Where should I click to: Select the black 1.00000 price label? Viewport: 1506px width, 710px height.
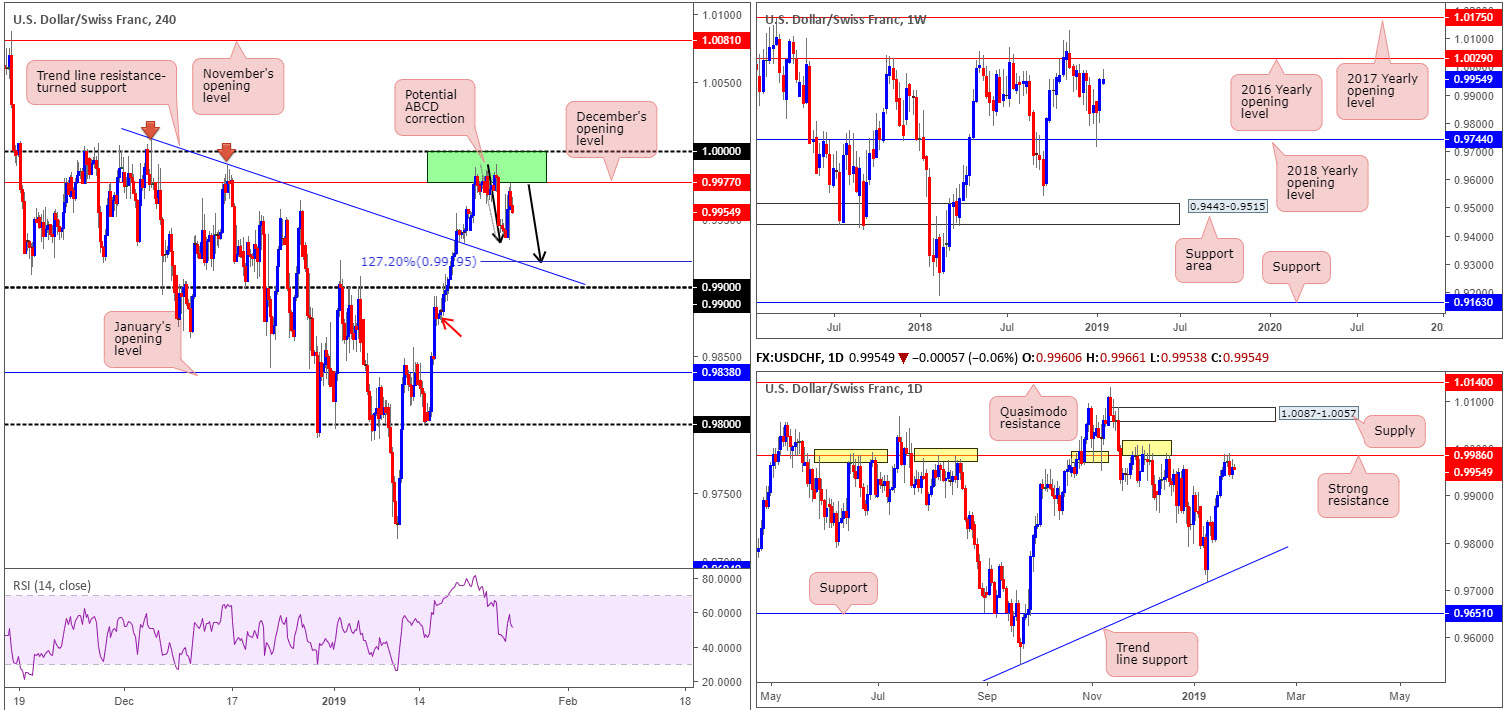(x=723, y=152)
